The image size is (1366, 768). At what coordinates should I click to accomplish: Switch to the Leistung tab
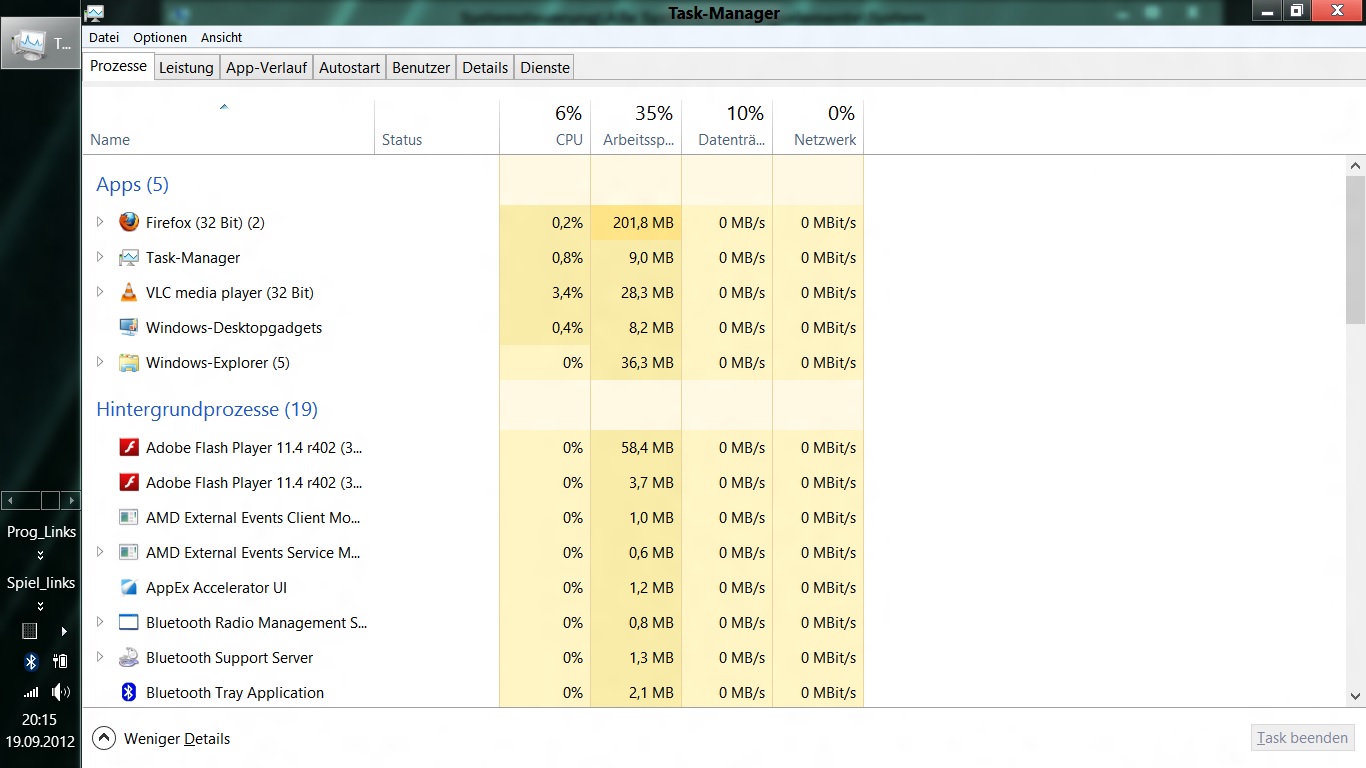tap(187, 67)
